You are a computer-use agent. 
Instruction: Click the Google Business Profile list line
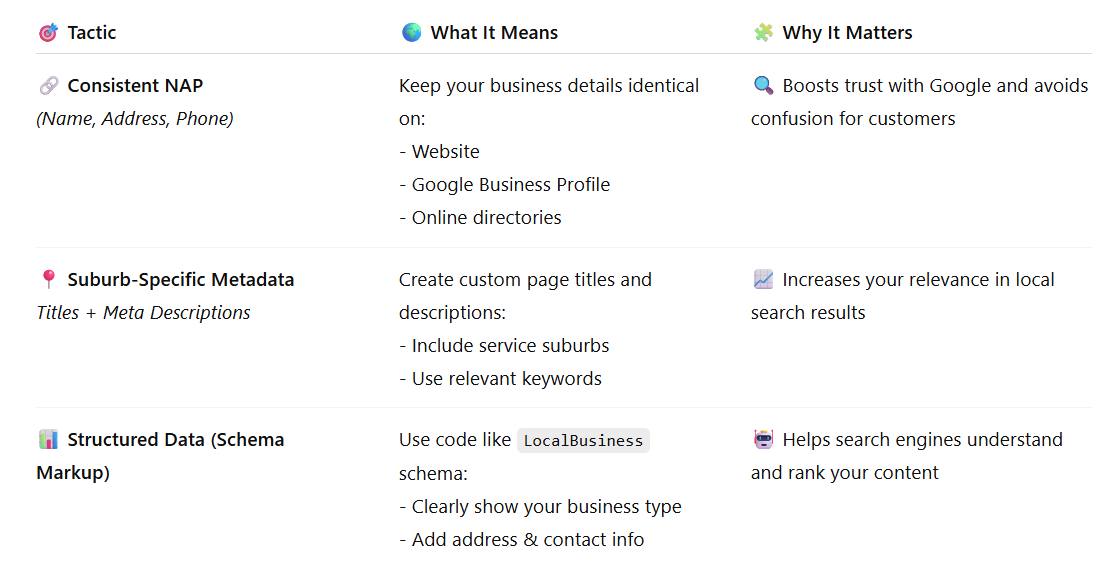pyautogui.click(x=504, y=185)
